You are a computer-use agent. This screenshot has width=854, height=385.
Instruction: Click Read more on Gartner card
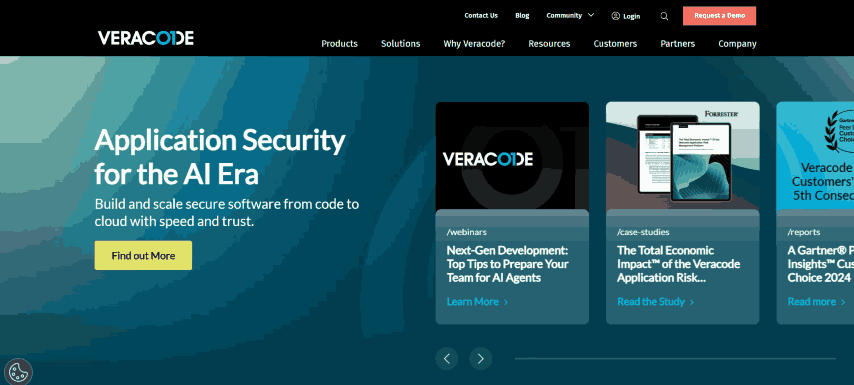click(x=816, y=302)
